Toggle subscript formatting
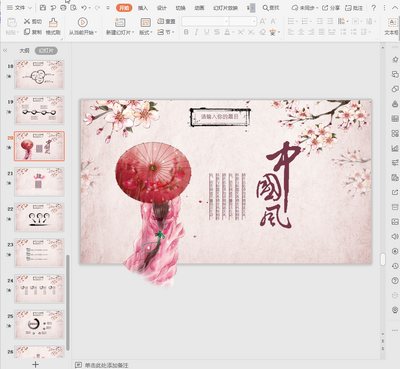The width and height of the screenshot is (400, 369). point(251,32)
